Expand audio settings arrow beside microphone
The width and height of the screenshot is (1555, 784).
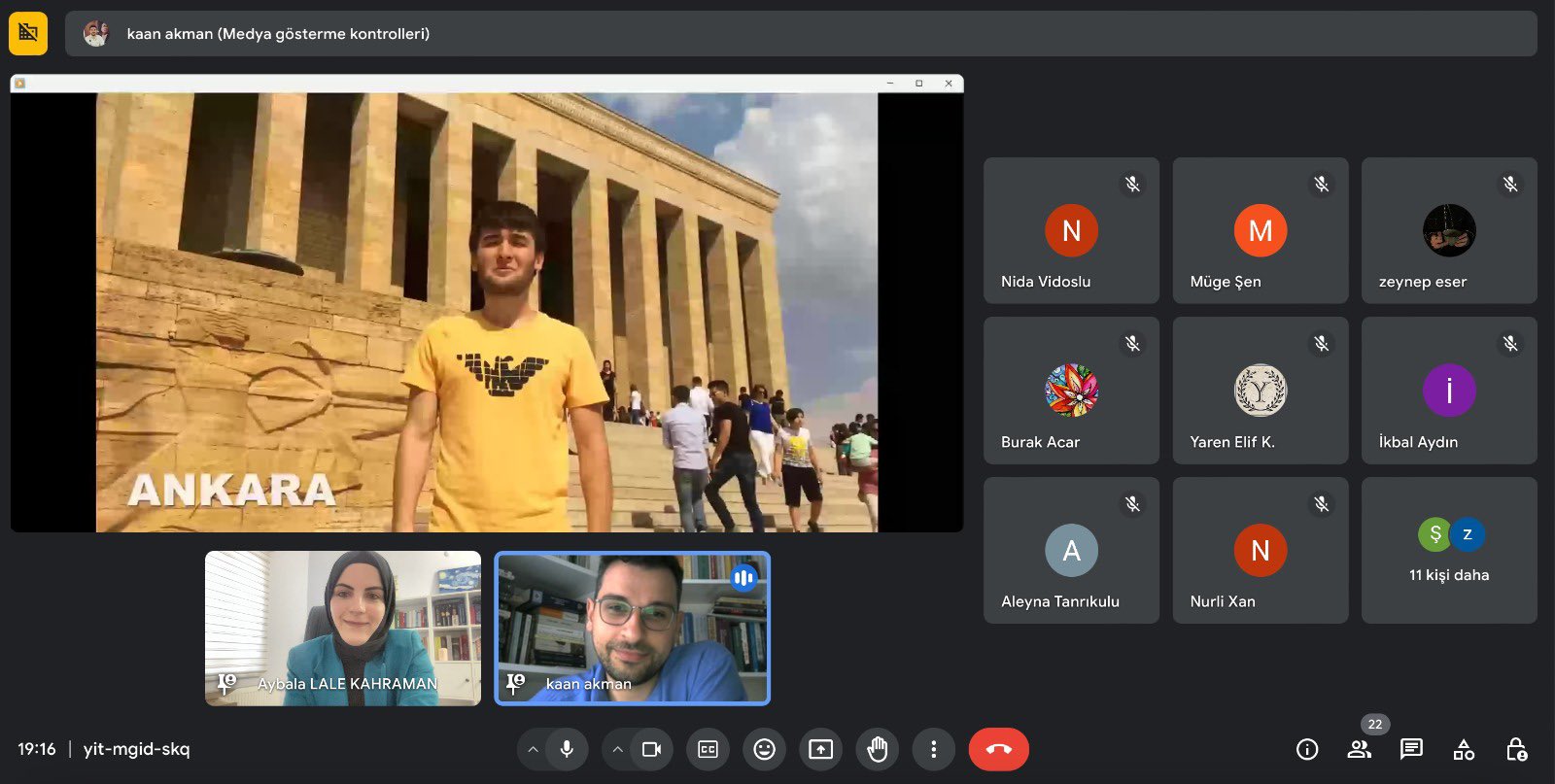(533, 749)
